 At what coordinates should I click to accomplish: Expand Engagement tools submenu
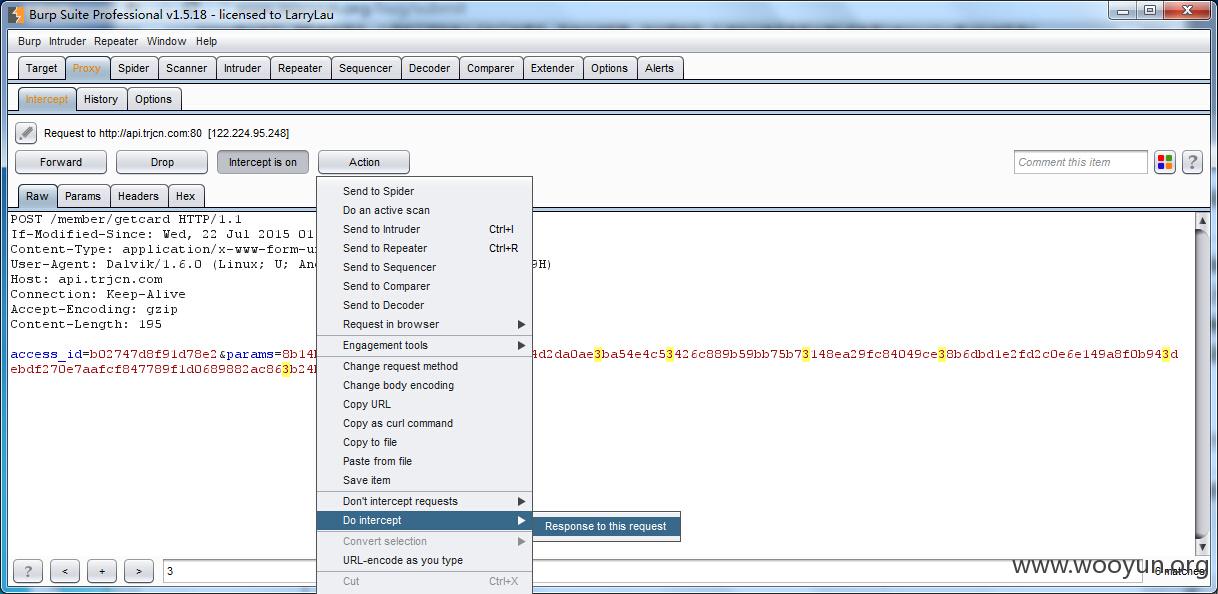424,345
